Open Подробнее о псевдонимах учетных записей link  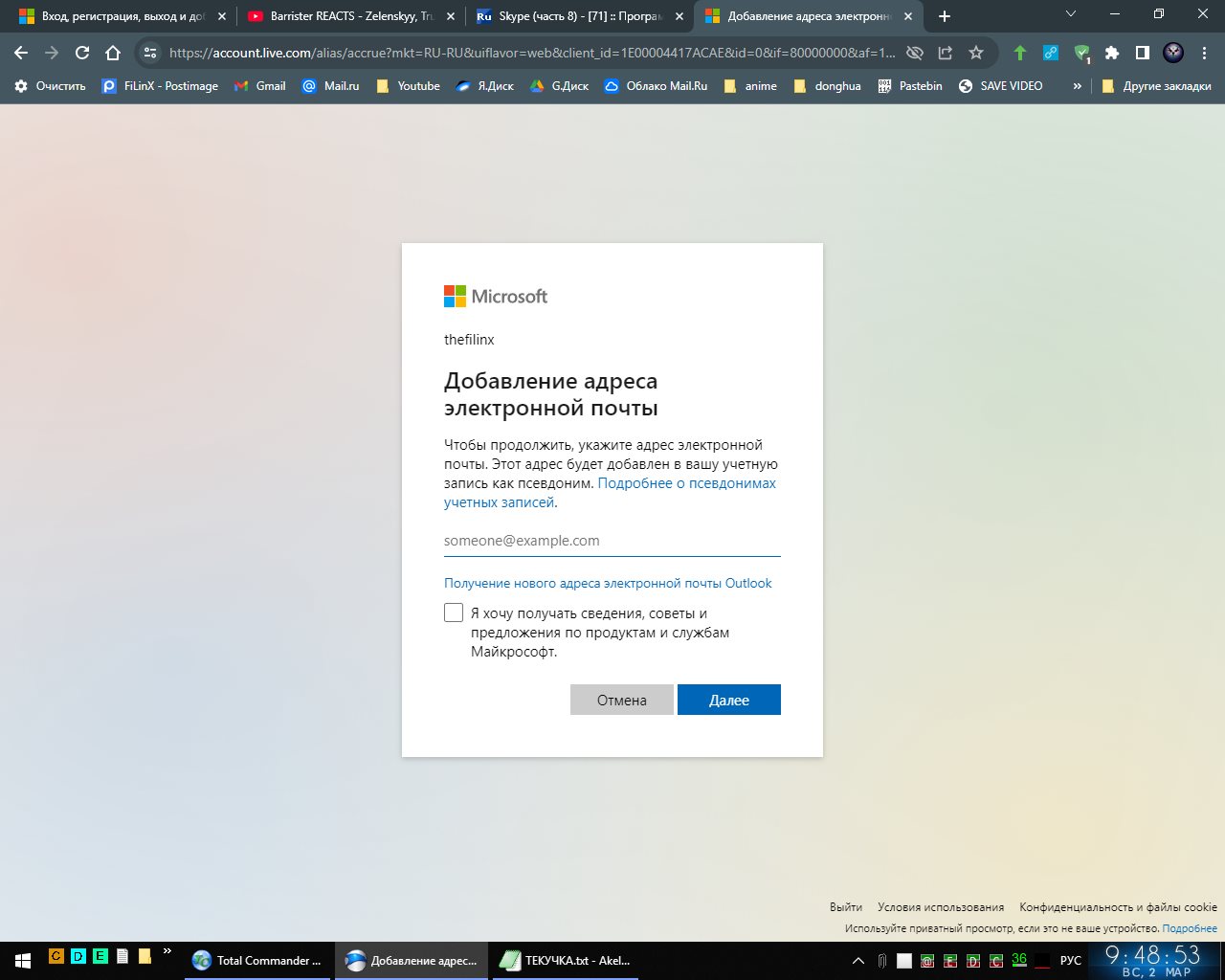[x=611, y=493]
